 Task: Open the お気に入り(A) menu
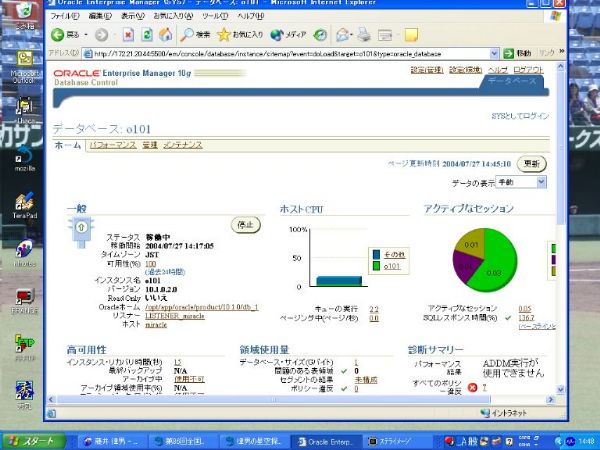click(173, 16)
